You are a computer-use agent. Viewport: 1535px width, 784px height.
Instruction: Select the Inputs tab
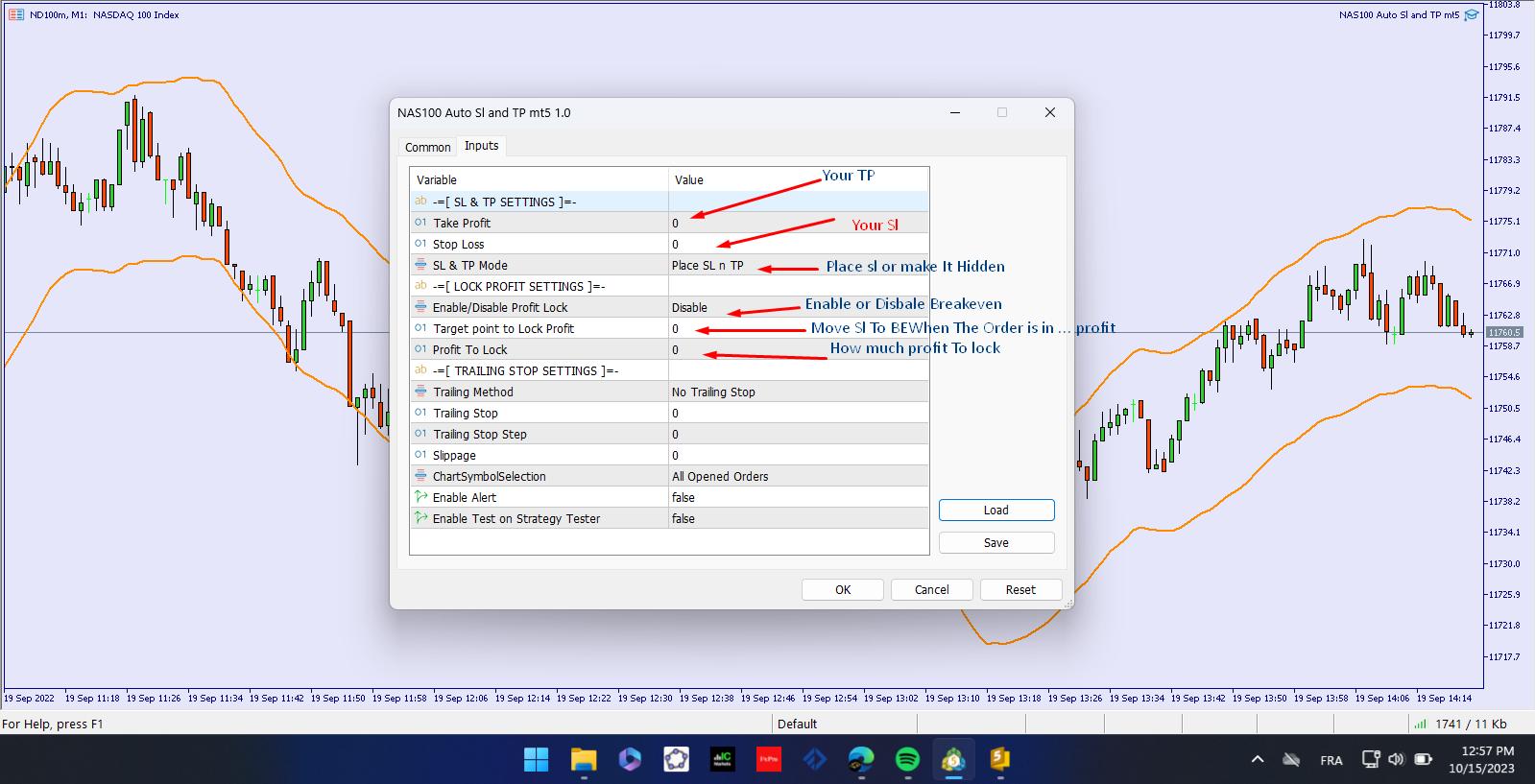pyautogui.click(x=481, y=146)
